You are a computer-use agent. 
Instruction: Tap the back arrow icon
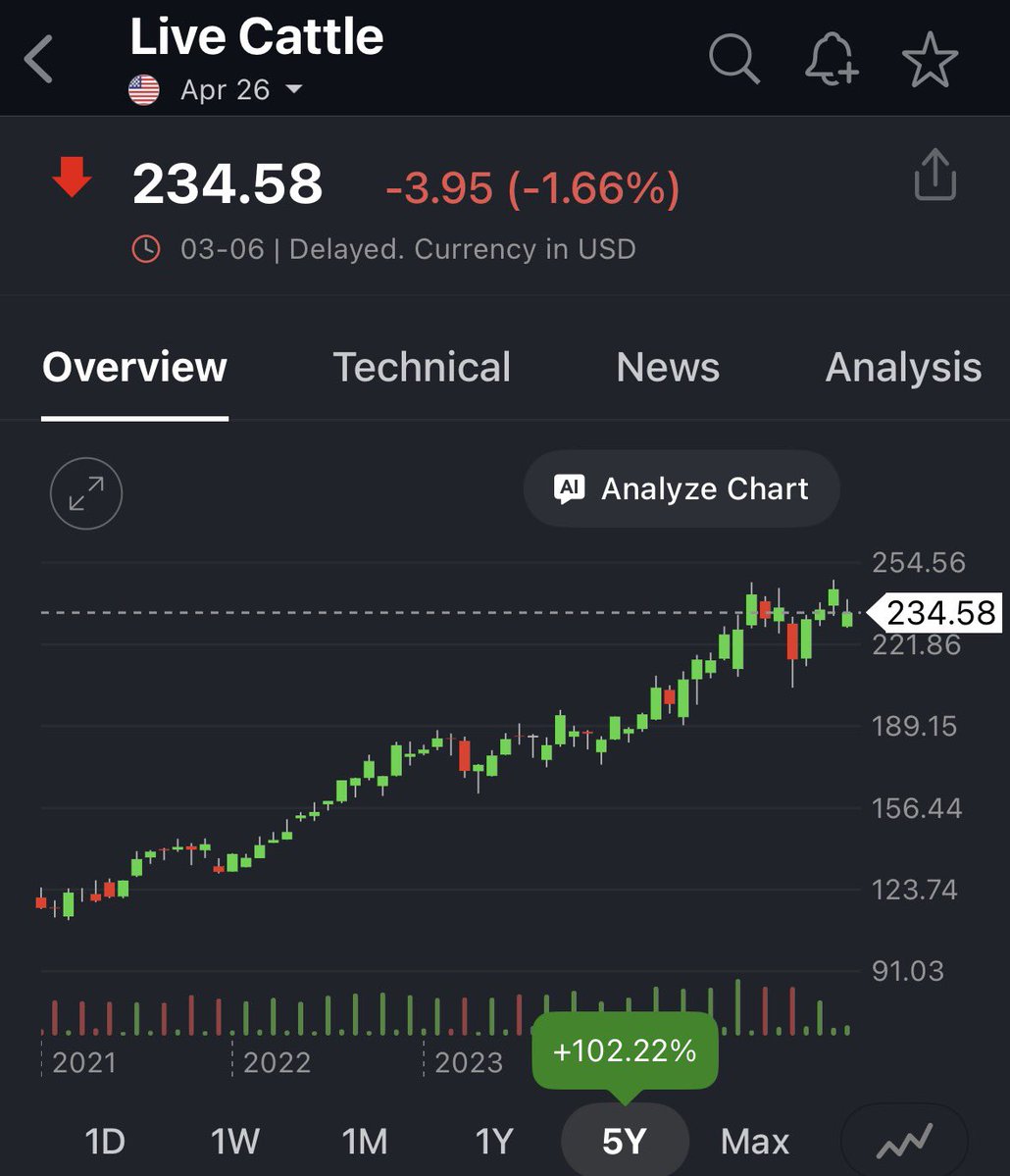(39, 60)
